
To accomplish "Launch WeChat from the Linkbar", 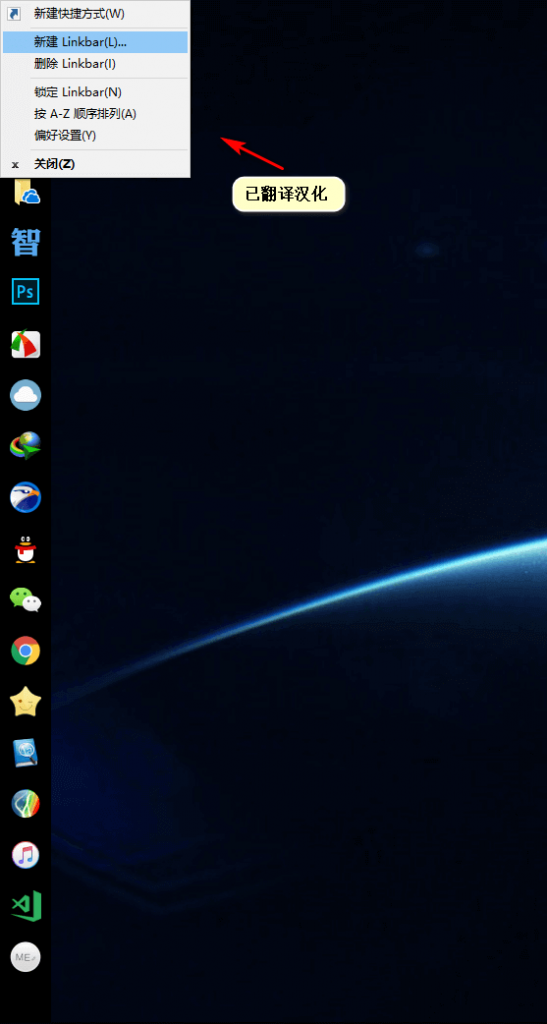I will [25, 600].
